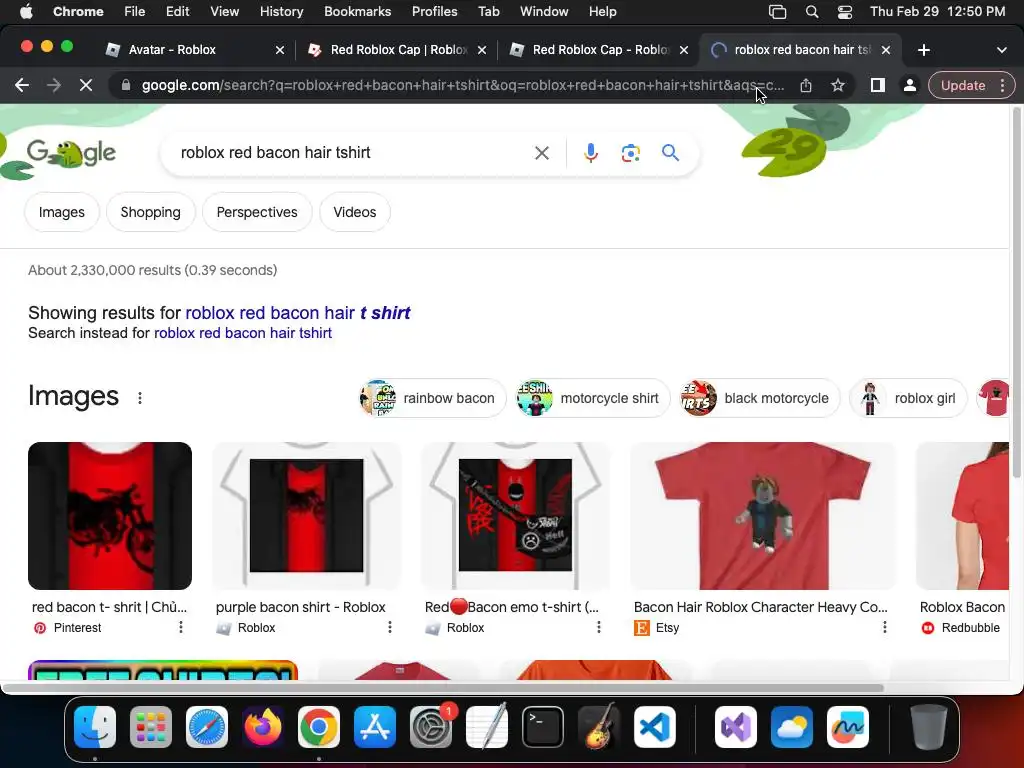Image resolution: width=1024 pixels, height=768 pixels.
Task: Click the address bar URL
Action: (462, 85)
